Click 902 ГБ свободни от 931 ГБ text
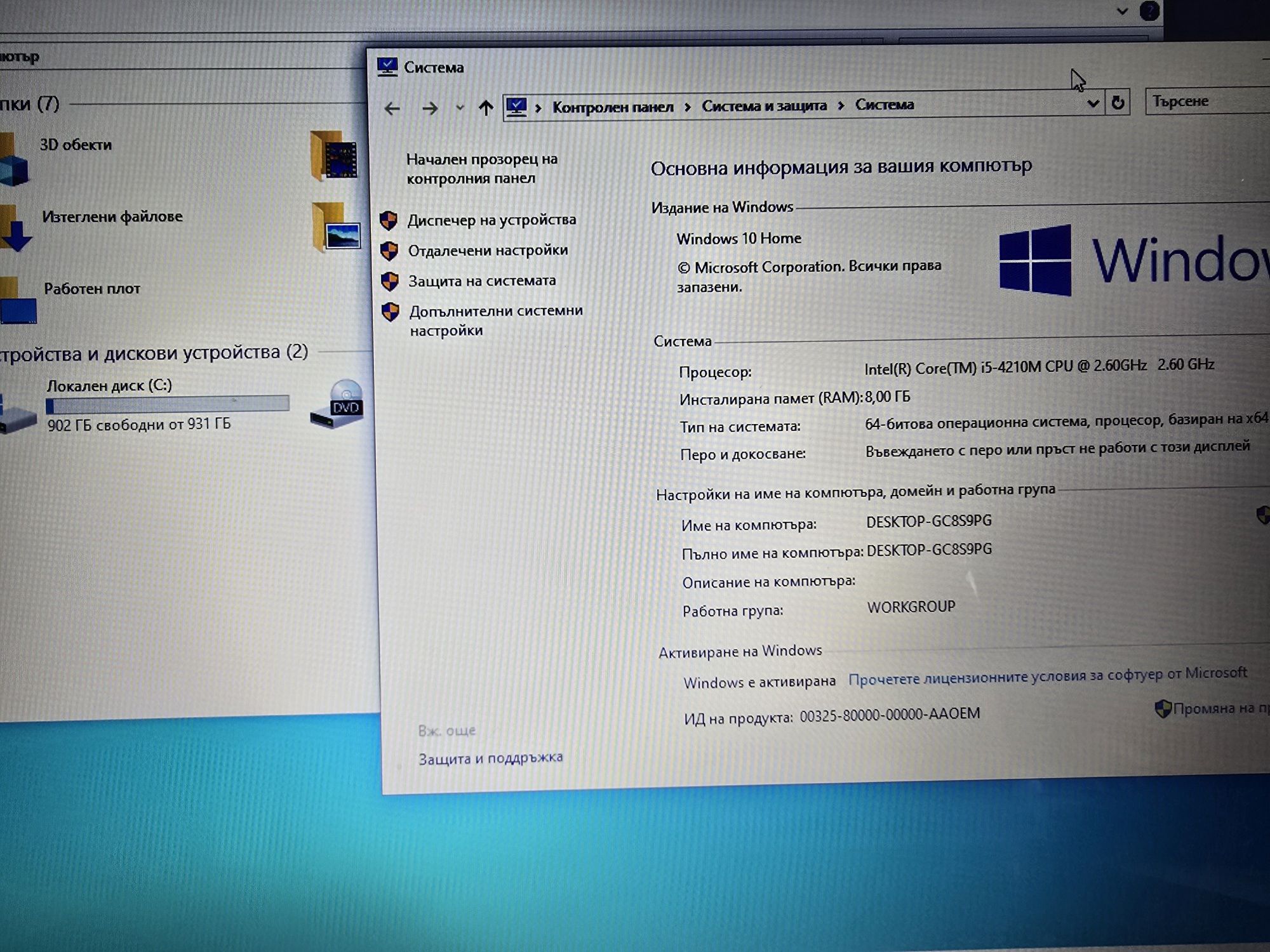1270x952 pixels. click(x=139, y=424)
